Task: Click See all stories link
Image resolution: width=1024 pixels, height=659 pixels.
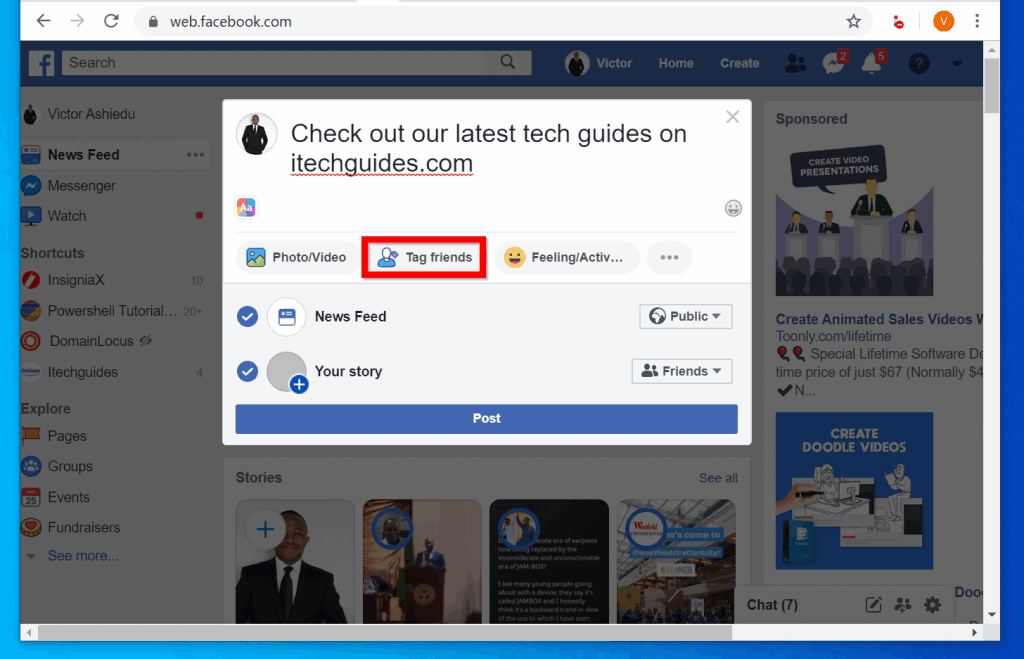Action: point(718,478)
